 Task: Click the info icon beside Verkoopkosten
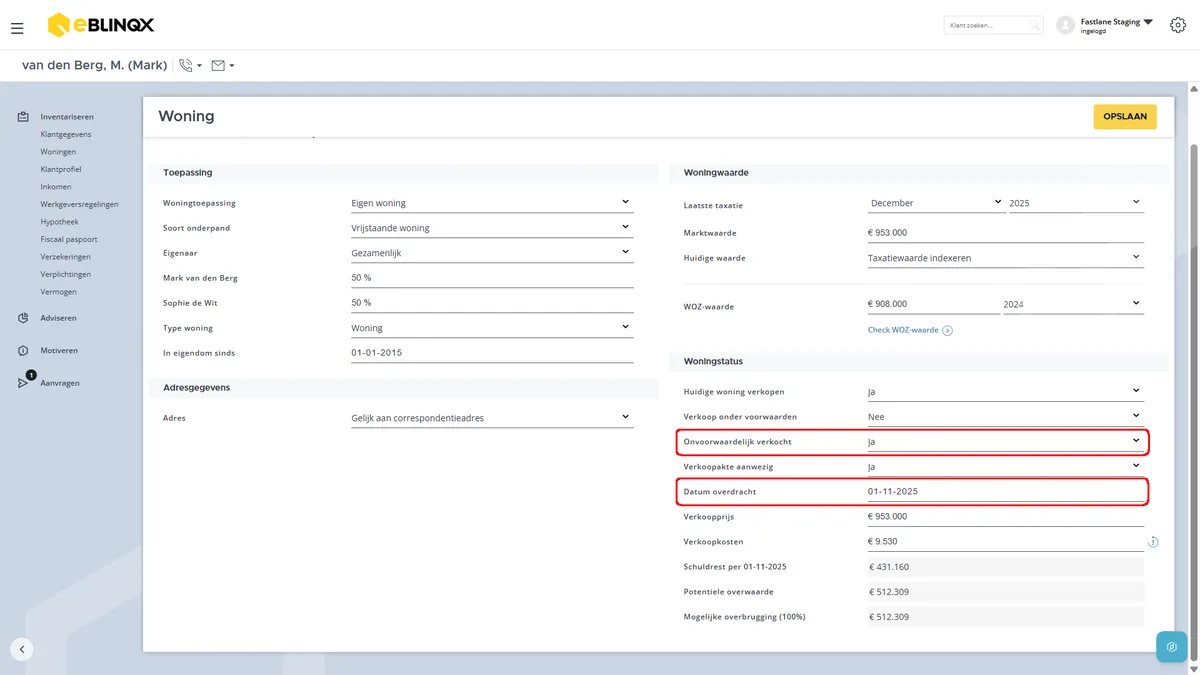point(1153,542)
